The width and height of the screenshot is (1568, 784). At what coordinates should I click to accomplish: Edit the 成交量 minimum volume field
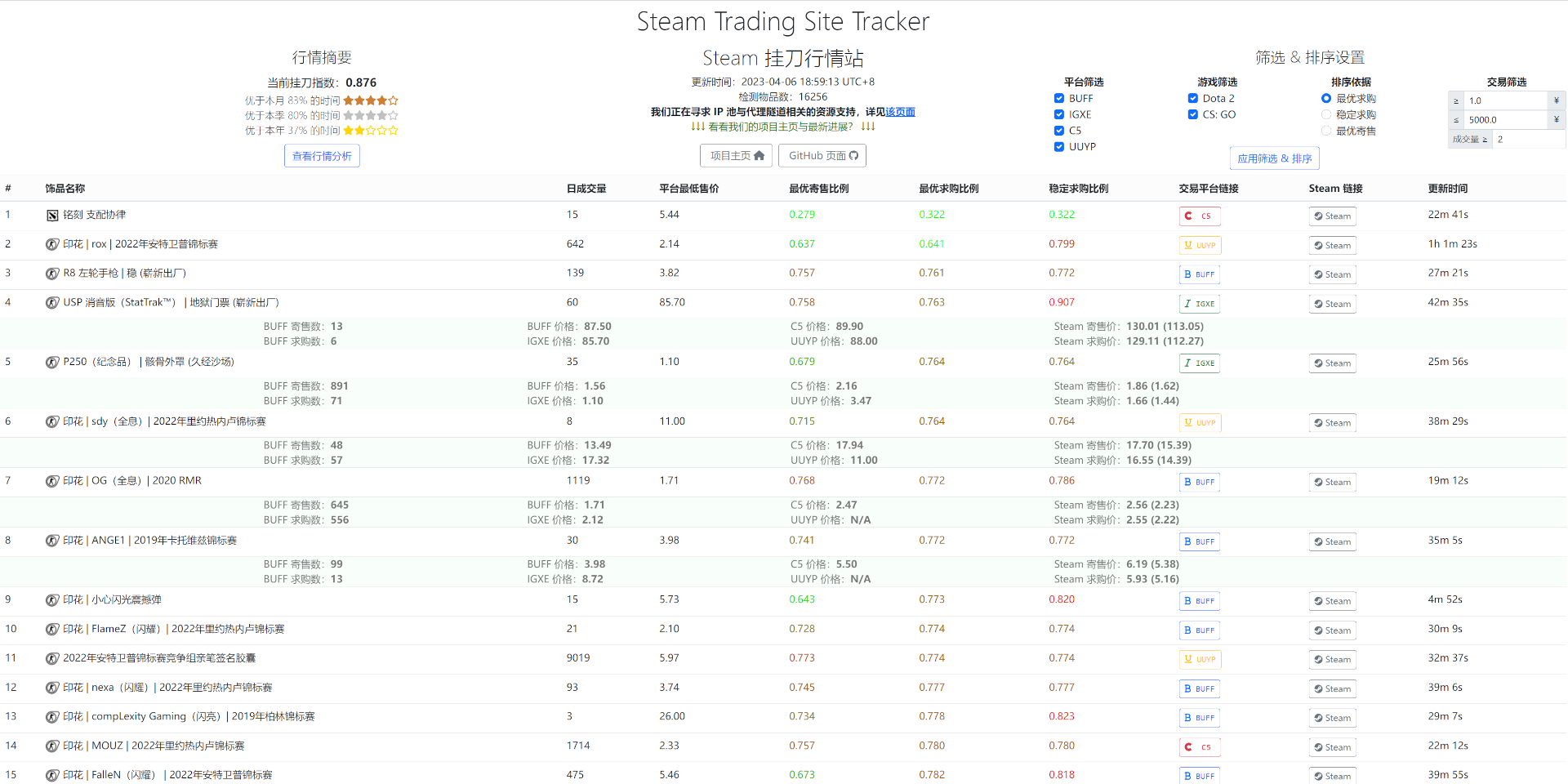(x=1529, y=140)
